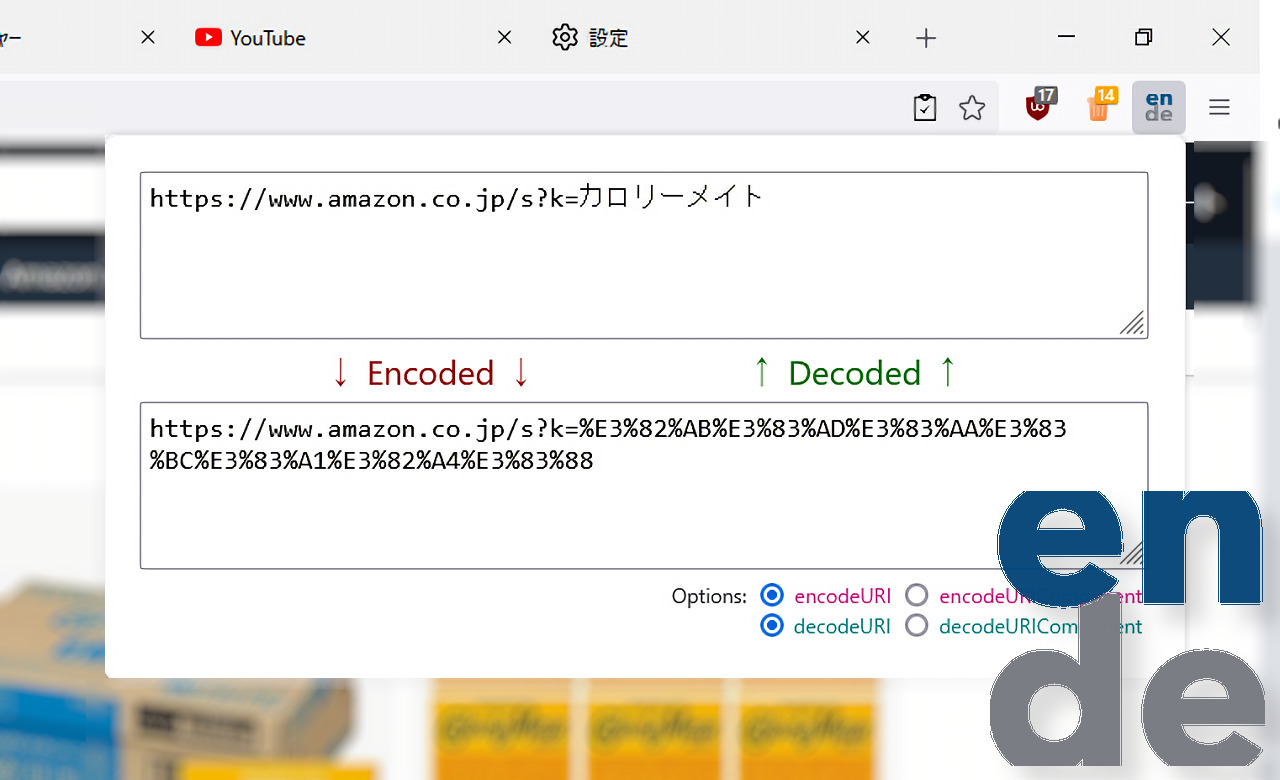The image size is (1280, 780).
Task: Click the uBlock Origin shield icon
Action: click(1041, 105)
